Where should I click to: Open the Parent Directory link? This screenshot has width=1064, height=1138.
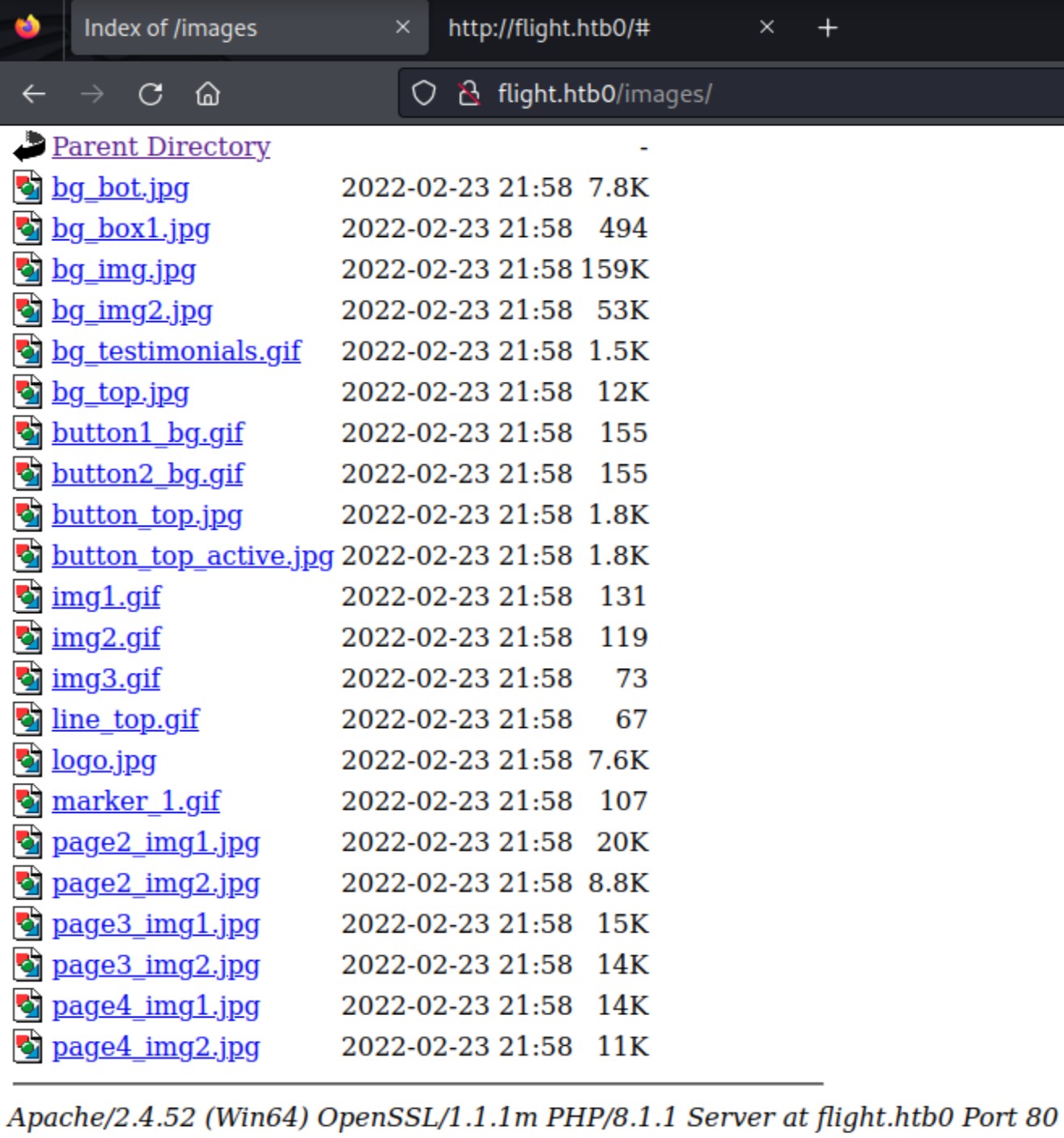click(159, 146)
